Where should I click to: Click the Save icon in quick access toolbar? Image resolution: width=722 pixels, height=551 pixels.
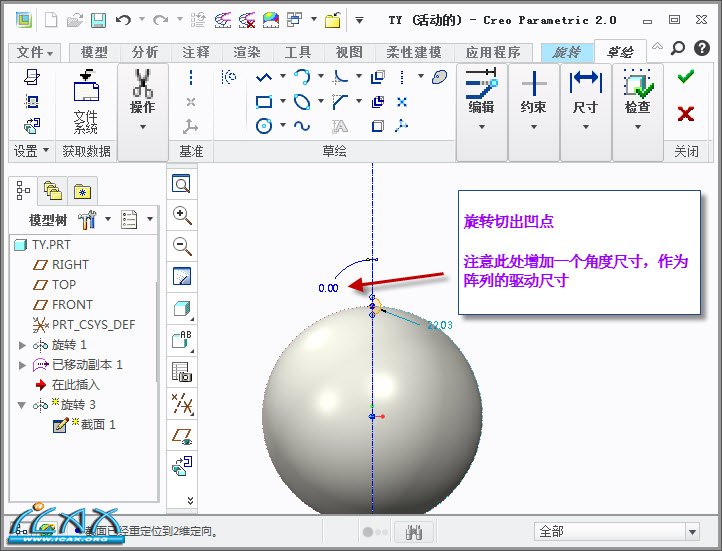click(x=98, y=19)
